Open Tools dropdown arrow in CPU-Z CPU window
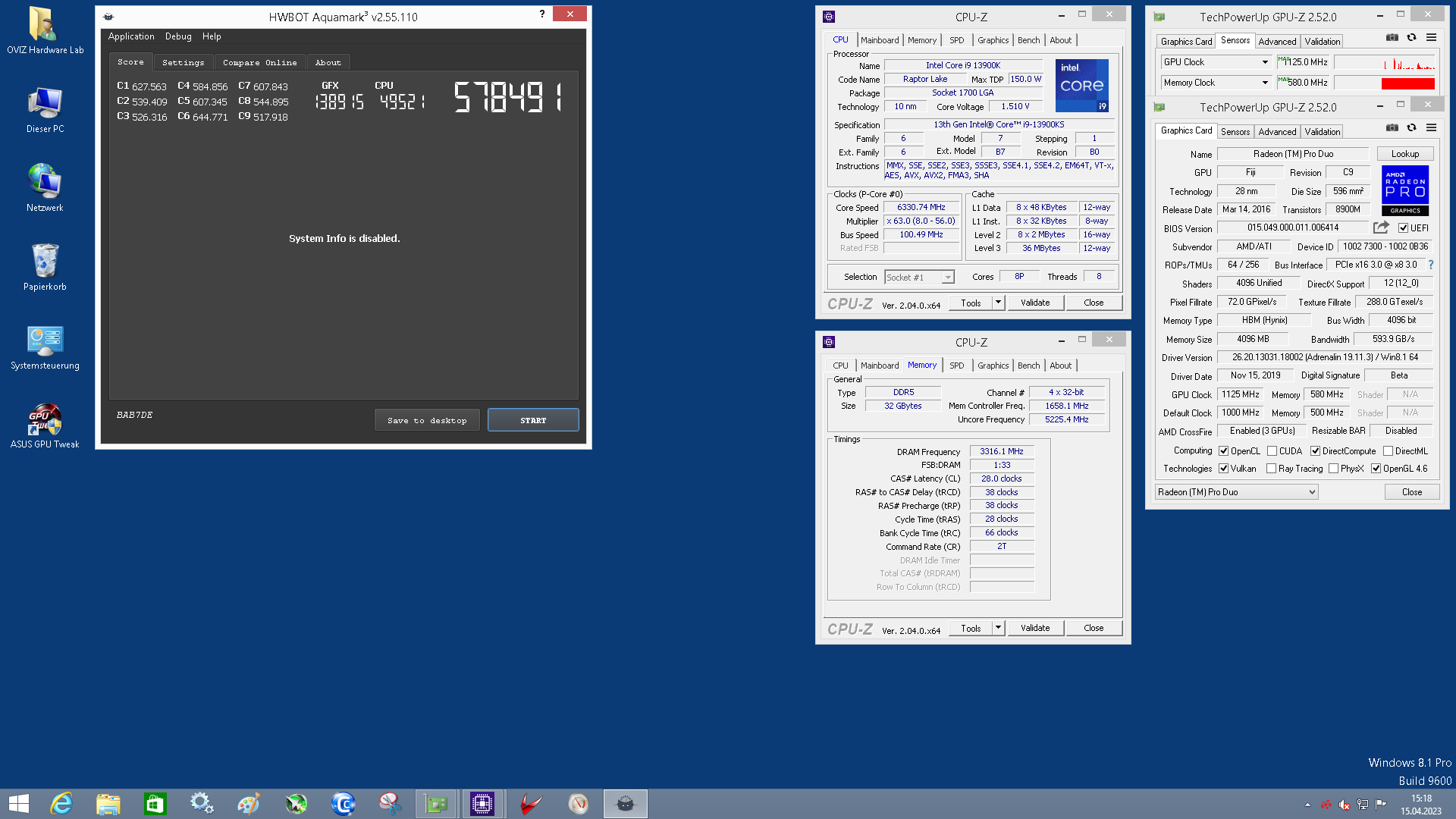This screenshot has width=1456, height=819. [998, 303]
